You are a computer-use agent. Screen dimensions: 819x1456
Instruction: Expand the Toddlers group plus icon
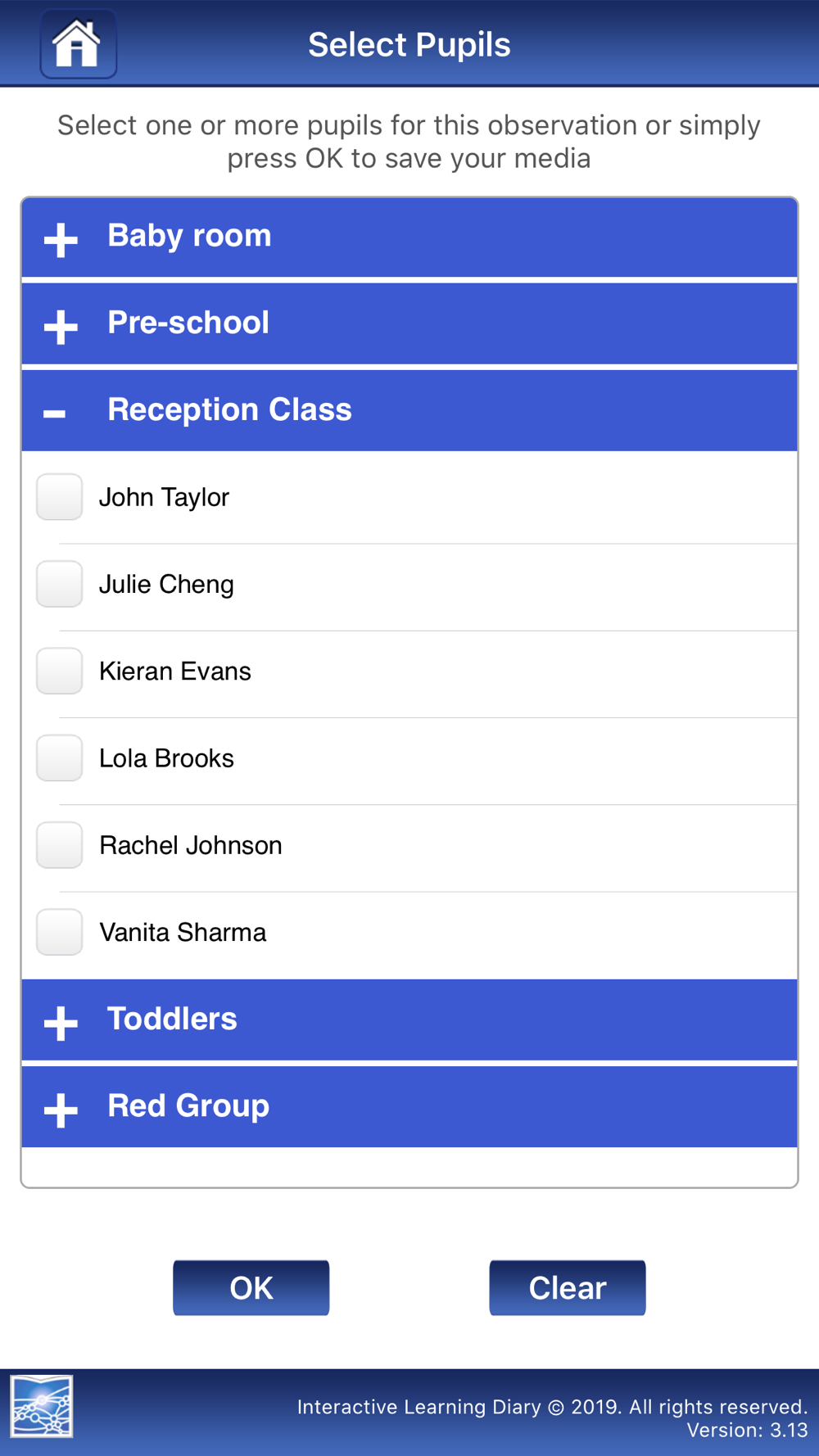pos(61,1023)
